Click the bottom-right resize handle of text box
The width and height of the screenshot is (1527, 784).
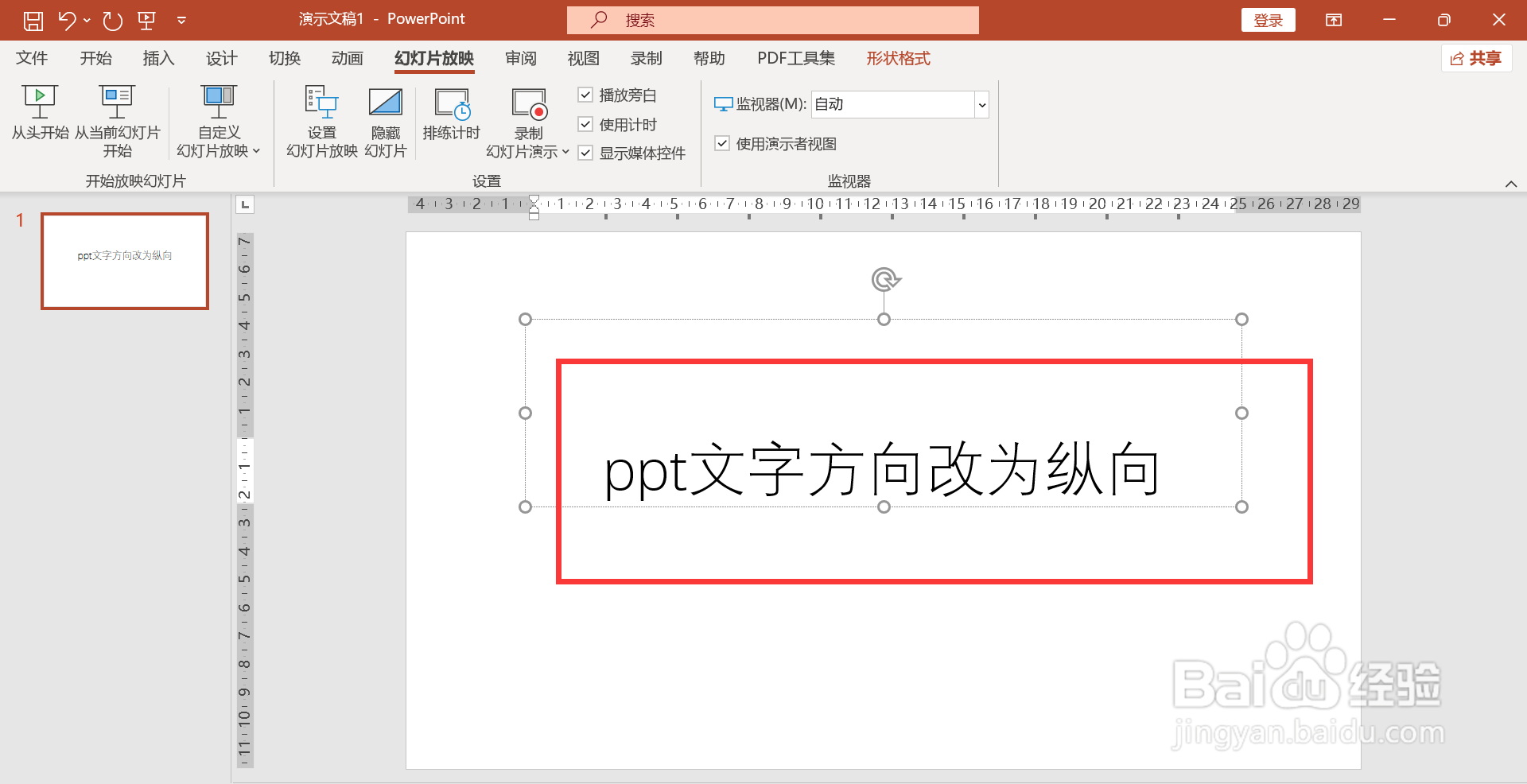coord(1241,506)
